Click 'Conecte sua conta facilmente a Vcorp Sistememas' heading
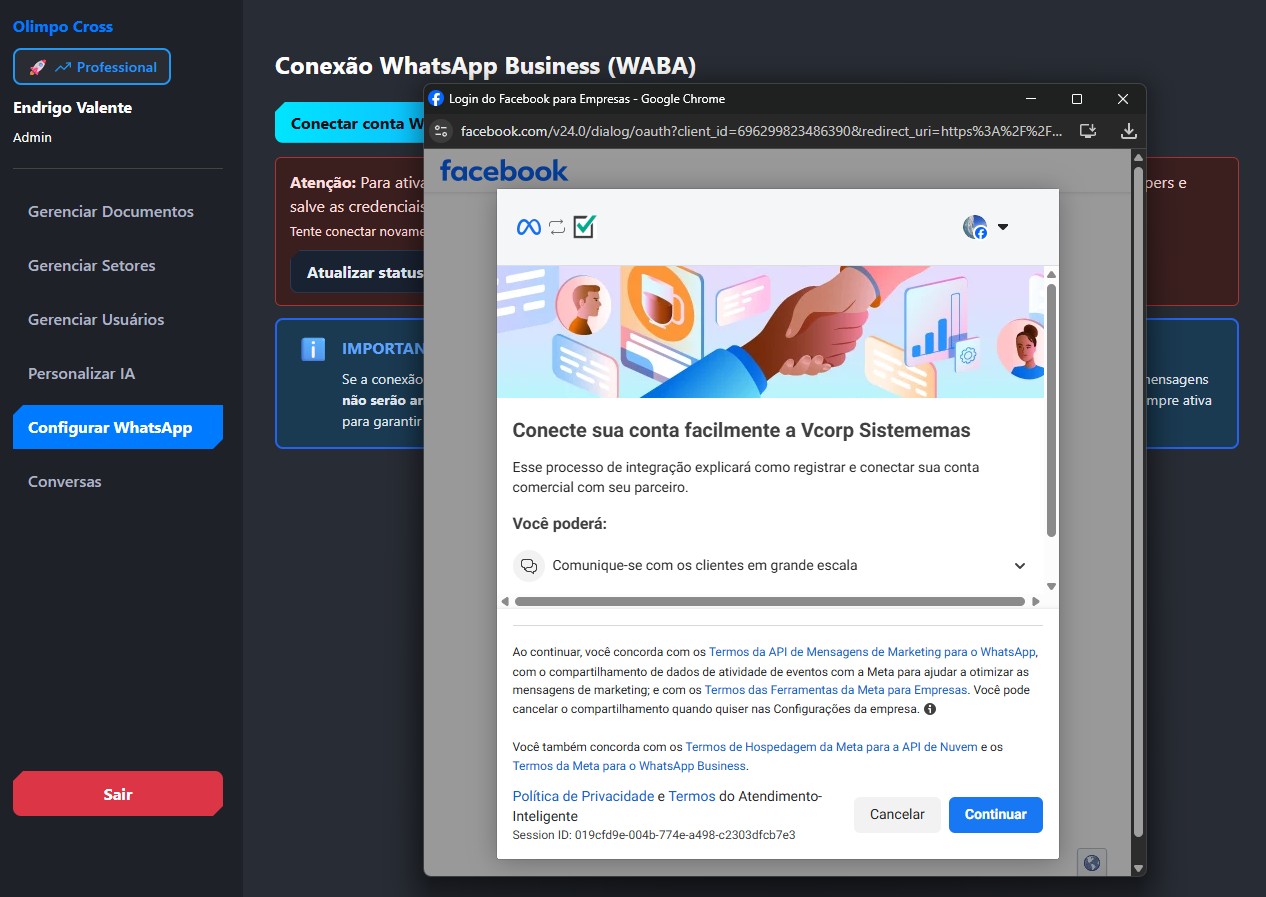The image size is (1266, 897). pyautogui.click(x=741, y=431)
